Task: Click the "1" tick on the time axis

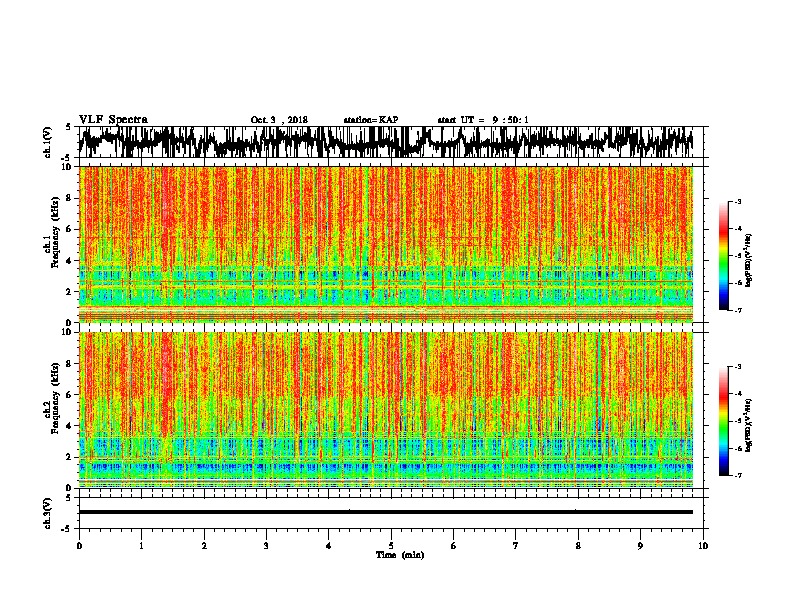Action: [x=141, y=546]
